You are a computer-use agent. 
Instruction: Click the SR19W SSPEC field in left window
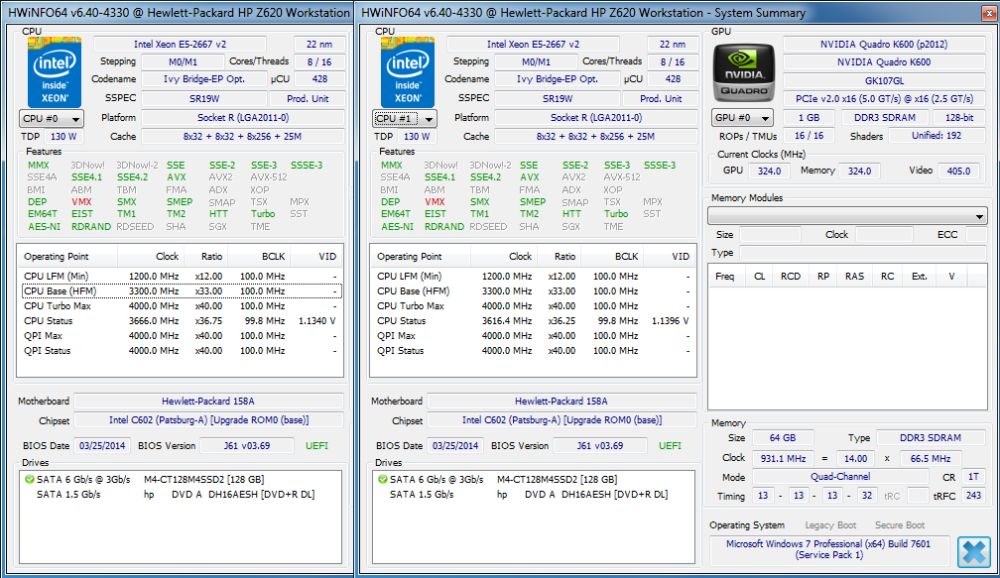tap(203, 98)
